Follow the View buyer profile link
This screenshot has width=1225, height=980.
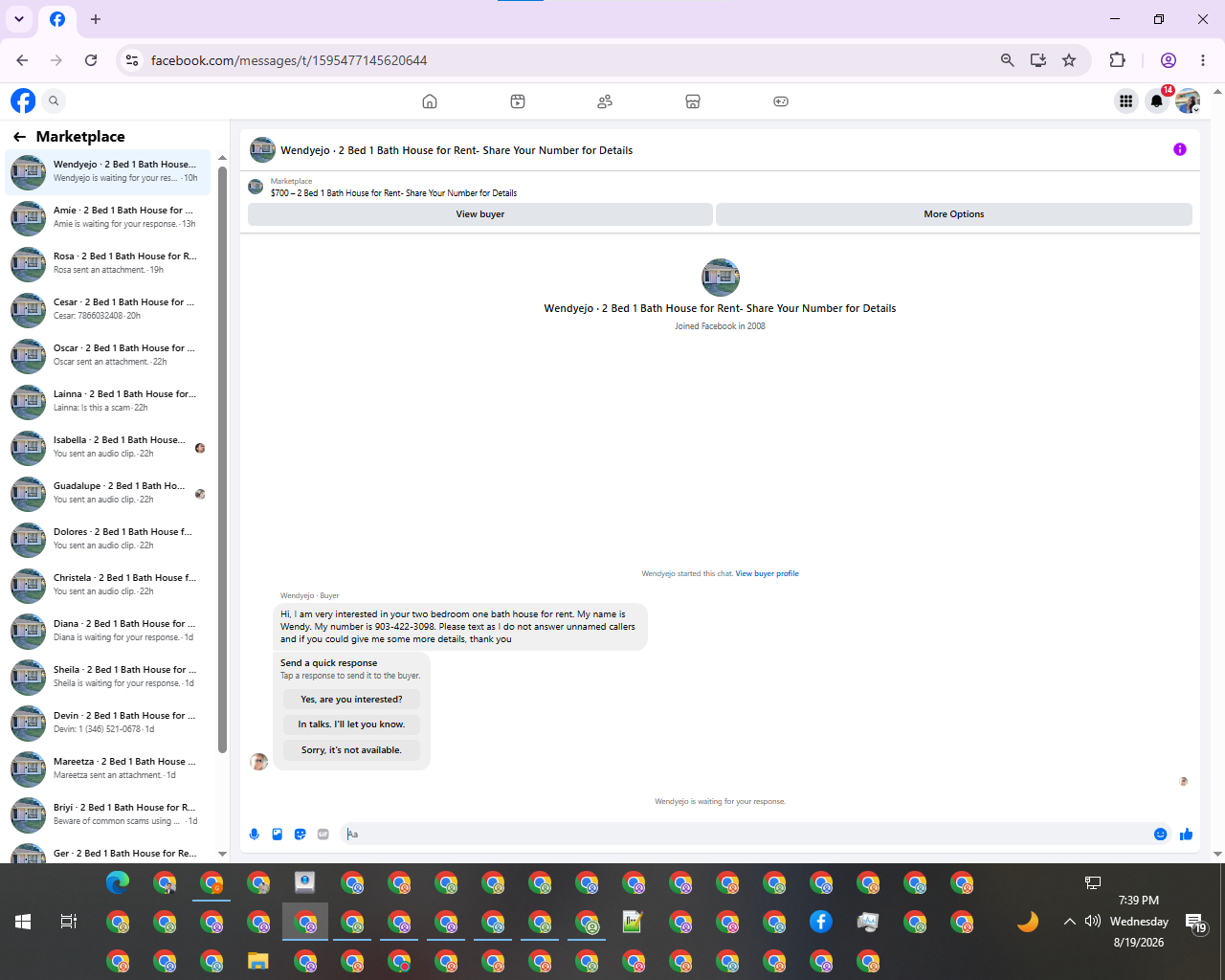coord(767,574)
